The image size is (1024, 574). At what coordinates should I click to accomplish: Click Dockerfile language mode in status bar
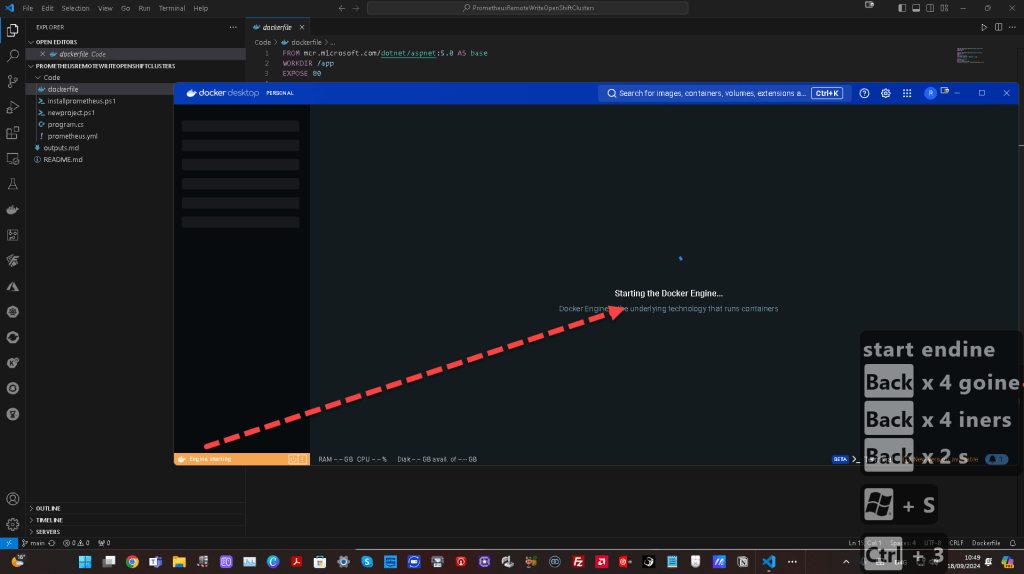click(x=986, y=543)
